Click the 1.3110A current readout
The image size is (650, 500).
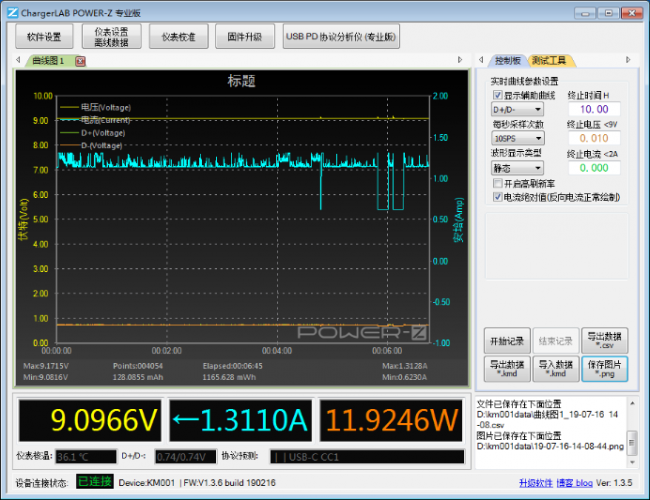[x=240, y=420]
